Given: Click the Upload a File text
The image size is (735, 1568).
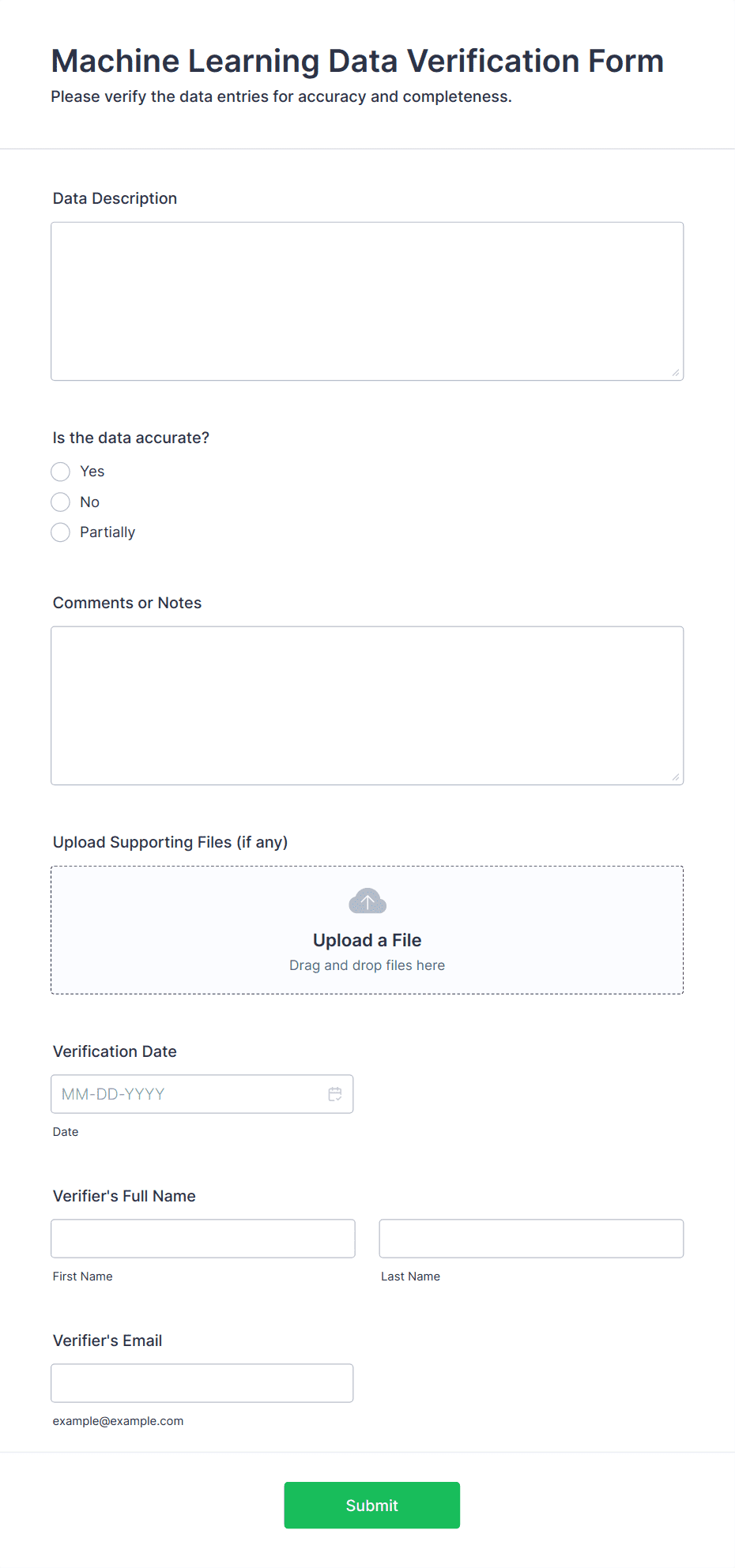Looking at the screenshot, I should [x=367, y=940].
